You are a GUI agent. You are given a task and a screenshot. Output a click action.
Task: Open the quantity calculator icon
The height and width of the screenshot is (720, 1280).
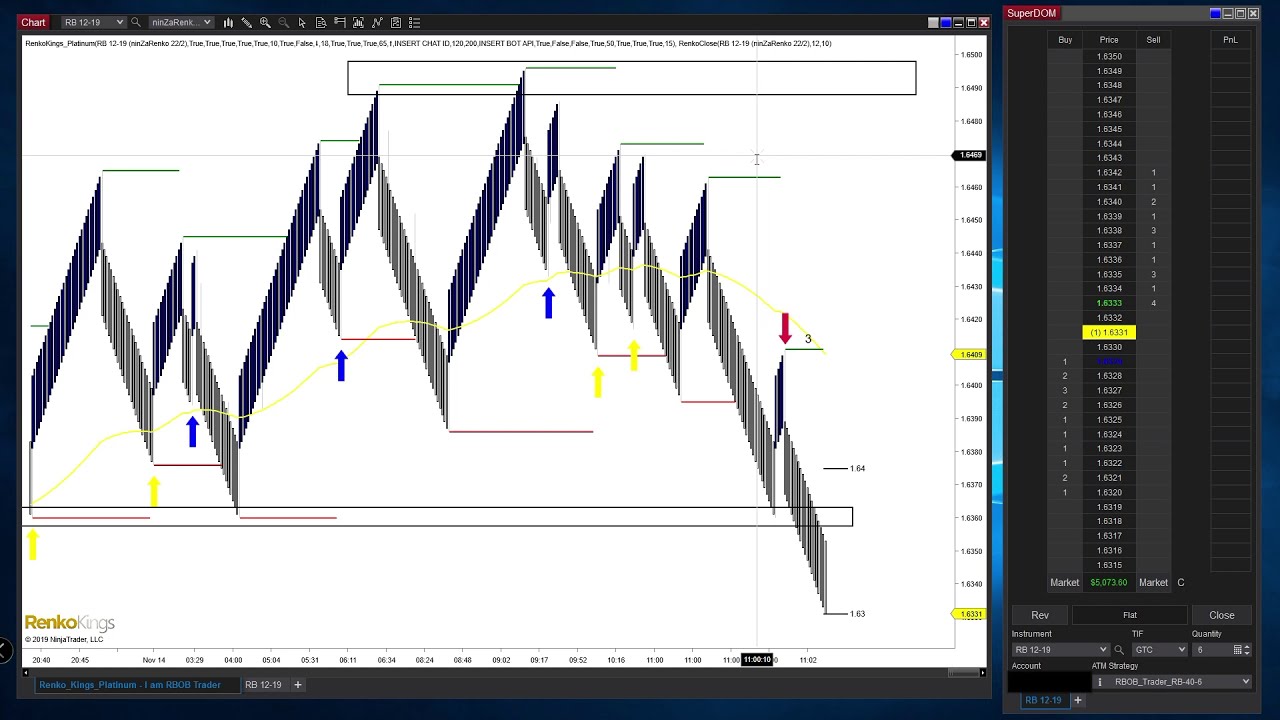pyautogui.click(x=1237, y=650)
